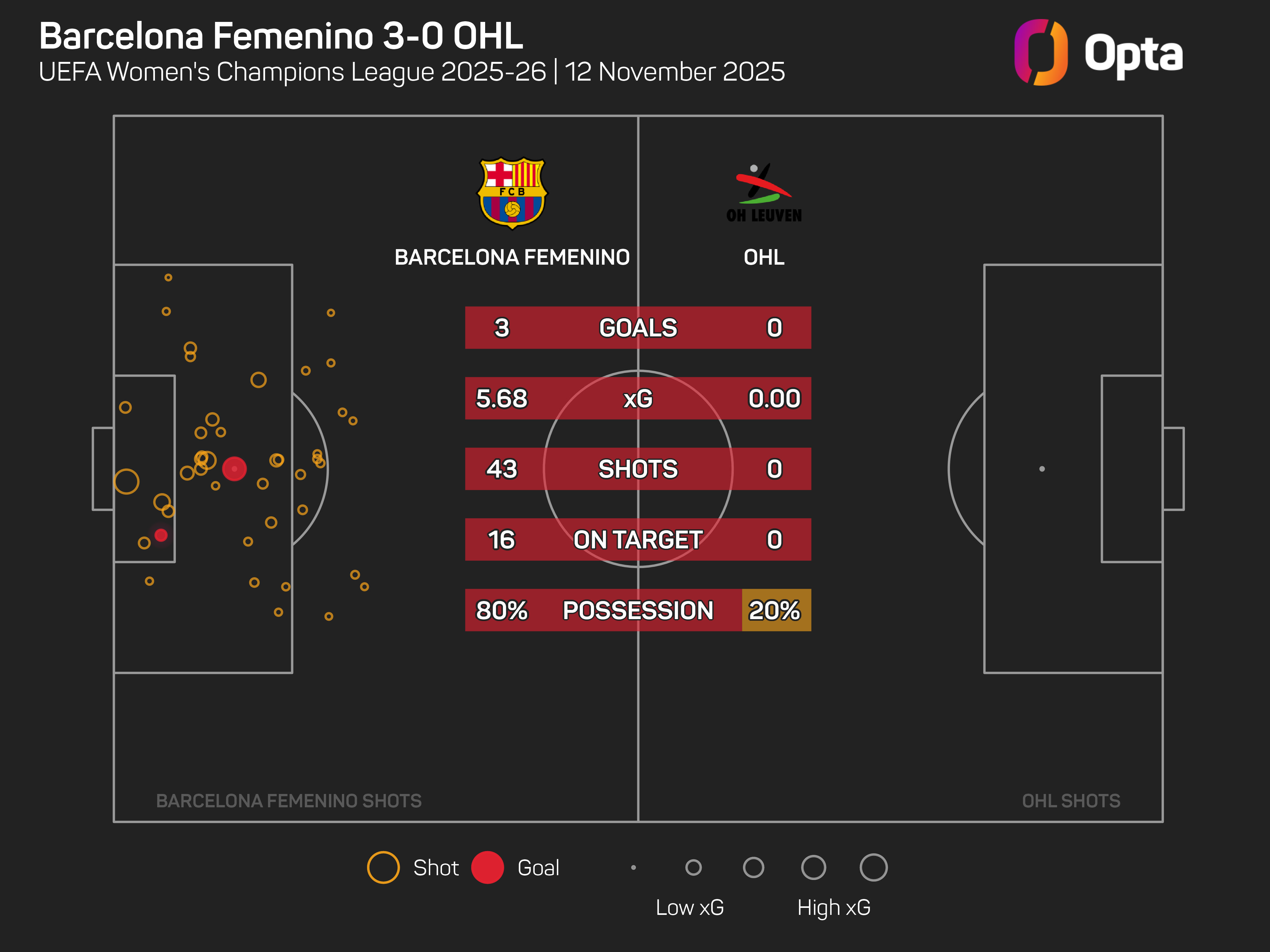Click the large red goal marker near penalty spot
The height and width of the screenshot is (952, 1270).
pyautogui.click(x=234, y=469)
